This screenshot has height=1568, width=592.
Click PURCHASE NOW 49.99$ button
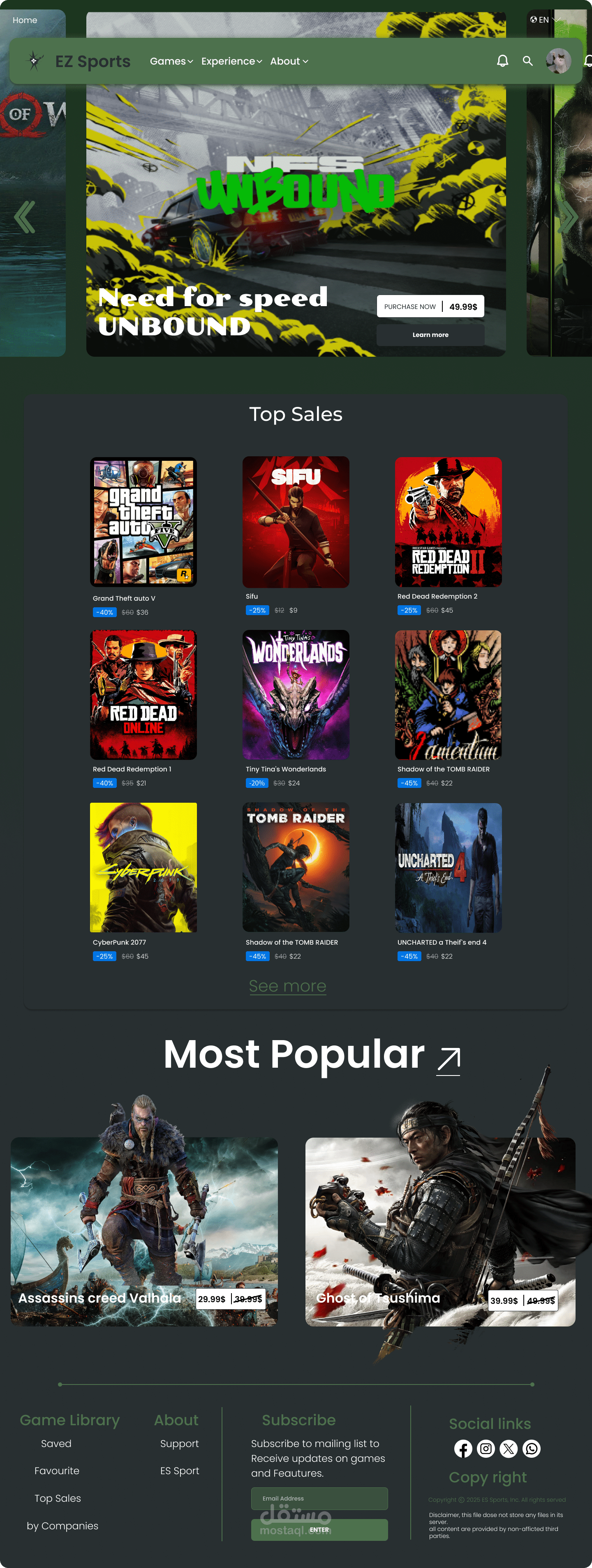[430, 306]
